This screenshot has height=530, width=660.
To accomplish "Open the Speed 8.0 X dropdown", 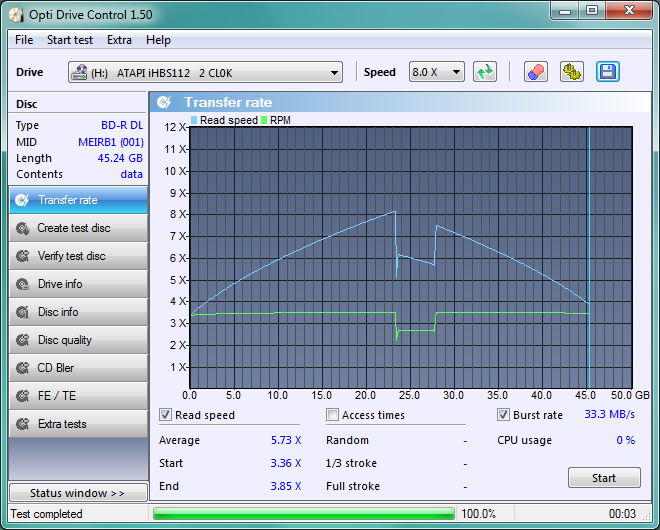I will (x=436, y=72).
